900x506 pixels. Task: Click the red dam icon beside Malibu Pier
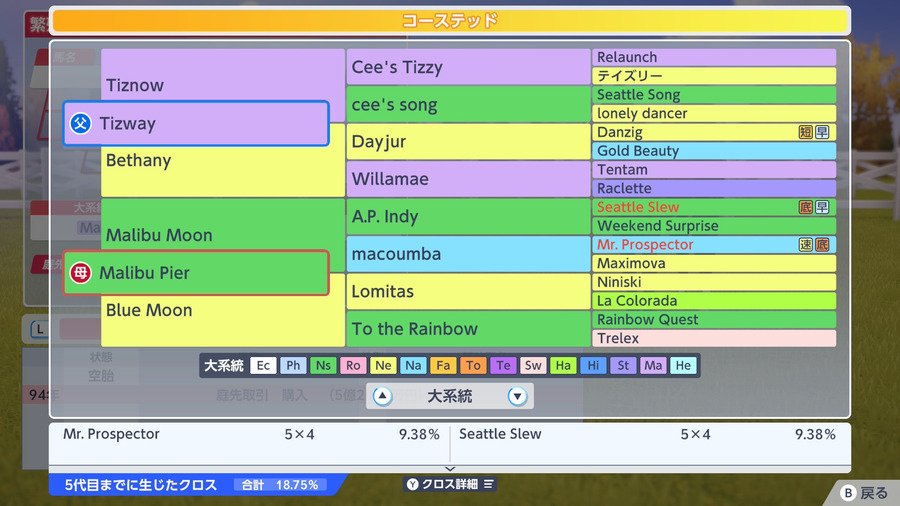(x=80, y=273)
